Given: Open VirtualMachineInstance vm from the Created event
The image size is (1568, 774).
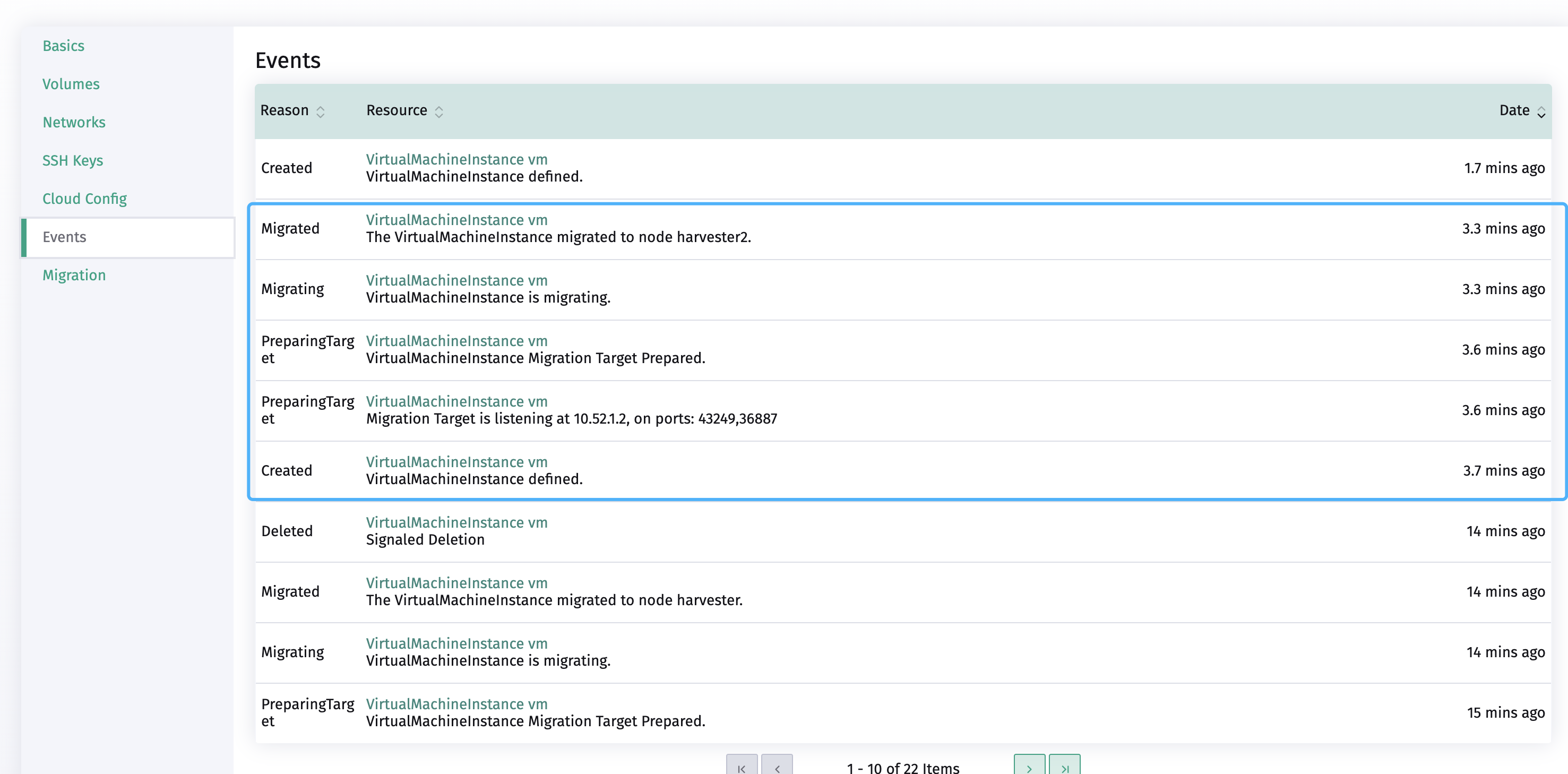Looking at the screenshot, I should point(456,159).
